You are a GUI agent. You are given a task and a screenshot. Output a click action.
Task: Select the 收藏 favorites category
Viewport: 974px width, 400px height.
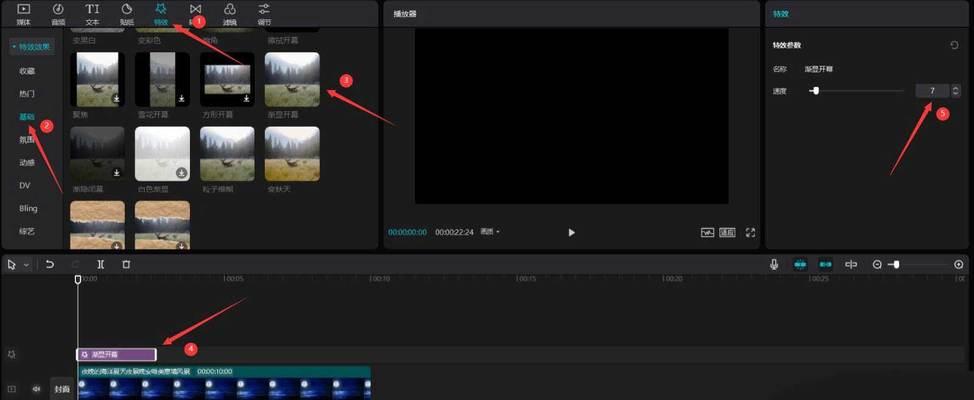(27, 71)
